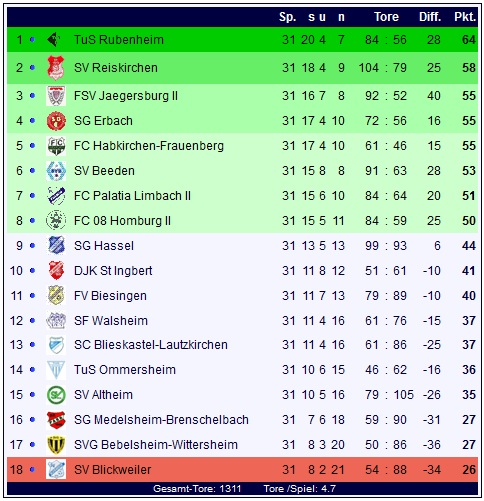Click the FV Biesingen yellow crest

coord(56,296)
